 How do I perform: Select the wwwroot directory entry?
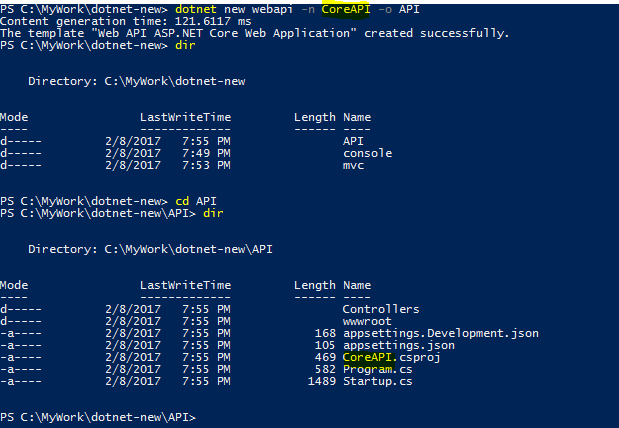coord(366,321)
